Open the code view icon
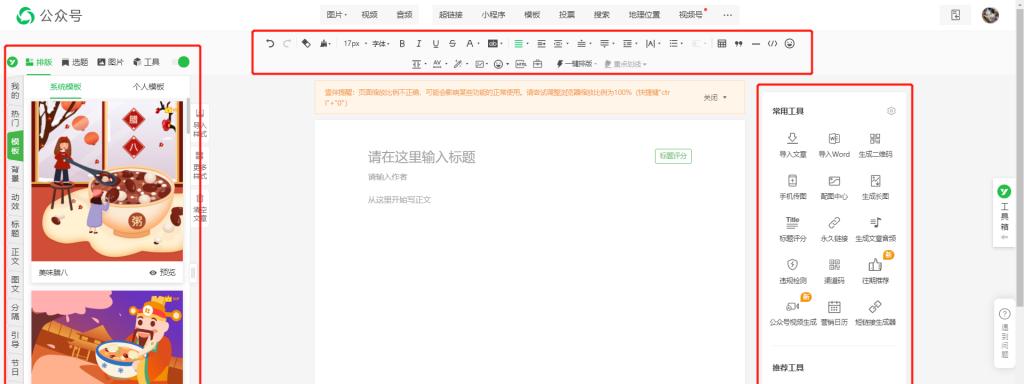1024x384 pixels. tap(773, 44)
